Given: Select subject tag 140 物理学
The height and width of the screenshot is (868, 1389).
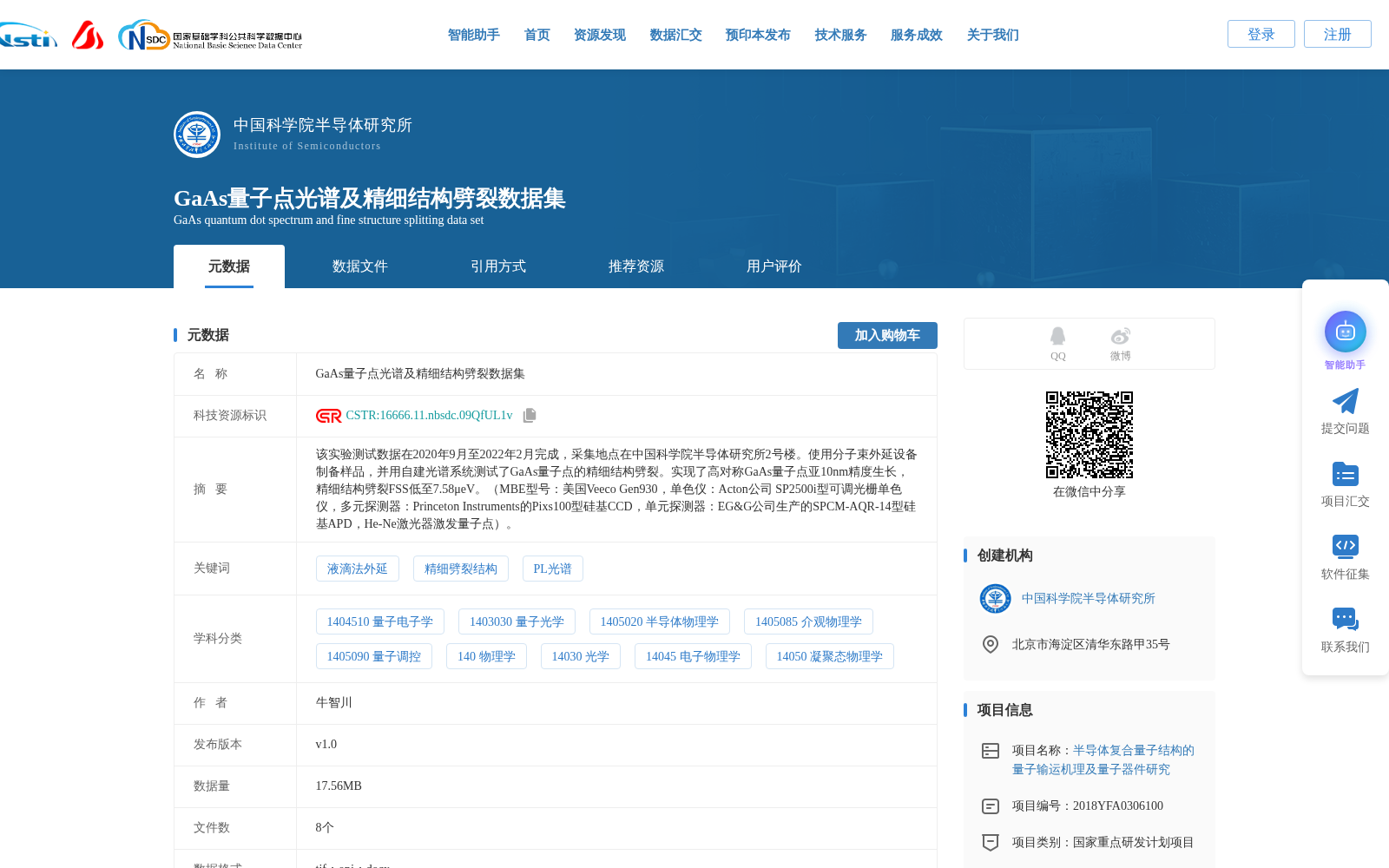Looking at the screenshot, I should (x=486, y=656).
